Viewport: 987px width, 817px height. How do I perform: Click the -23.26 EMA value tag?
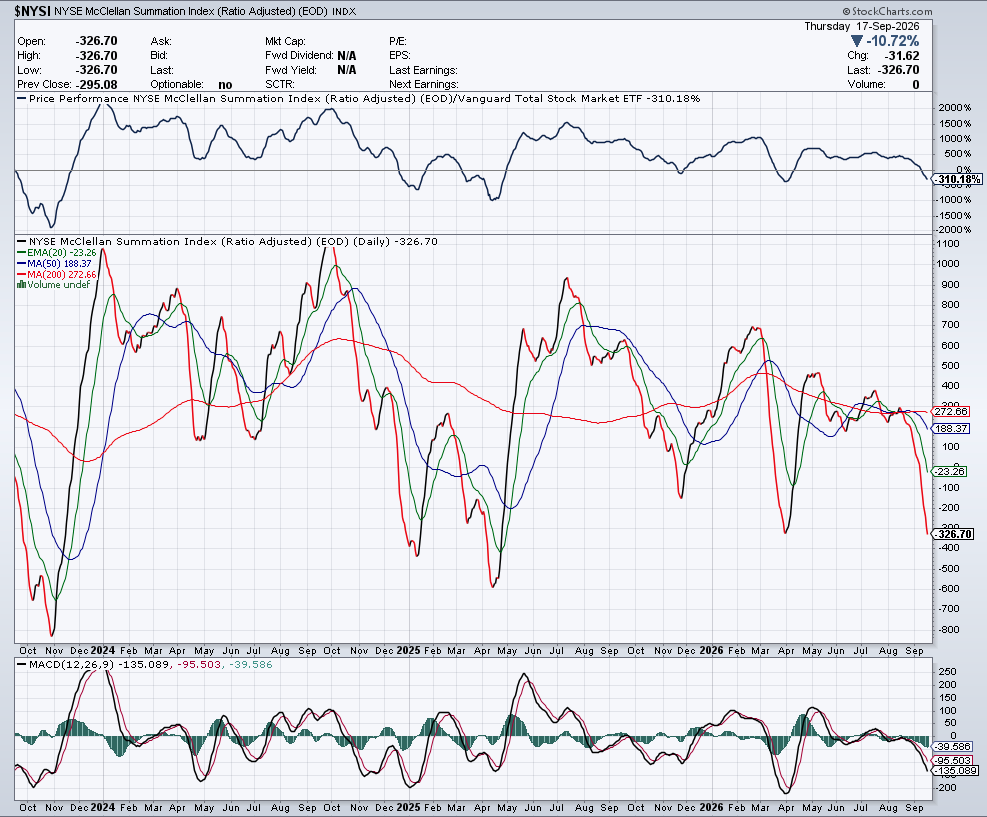point(949,471)
